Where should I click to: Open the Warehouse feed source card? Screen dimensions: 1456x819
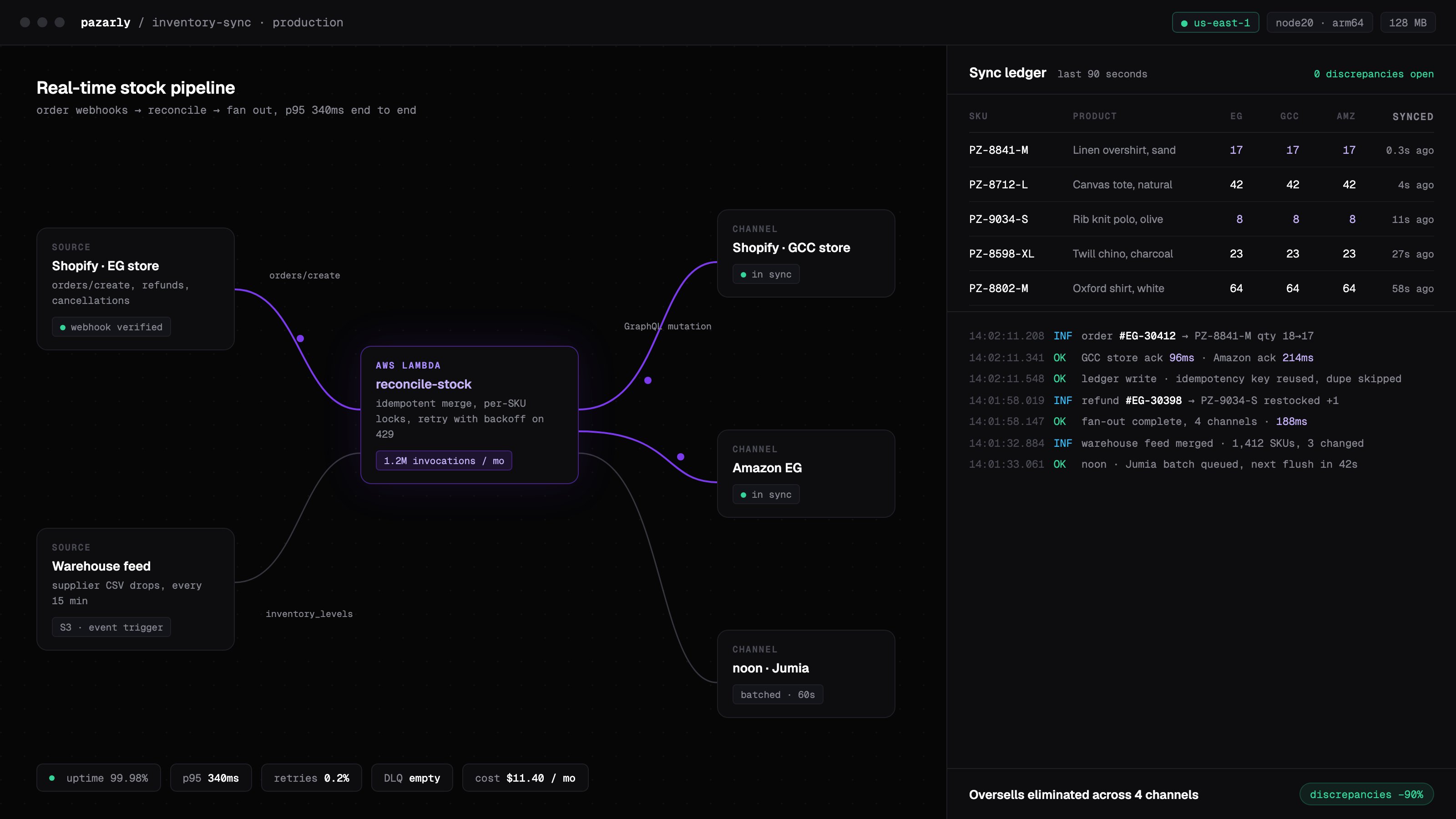pyautogui.click(x=136, y=589)
